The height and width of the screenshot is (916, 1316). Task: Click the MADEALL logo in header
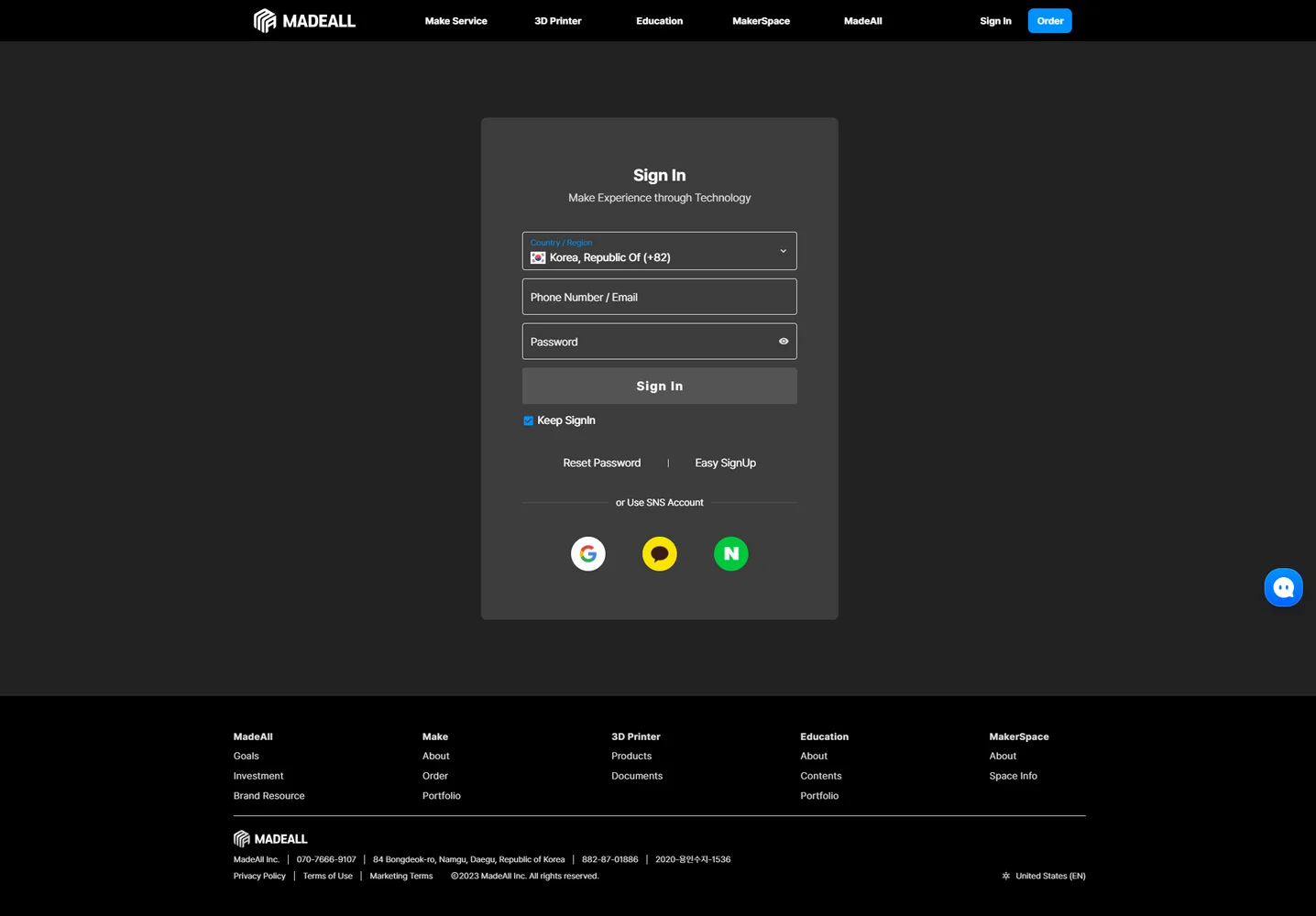pyautogui.click(x=304, y=20)
